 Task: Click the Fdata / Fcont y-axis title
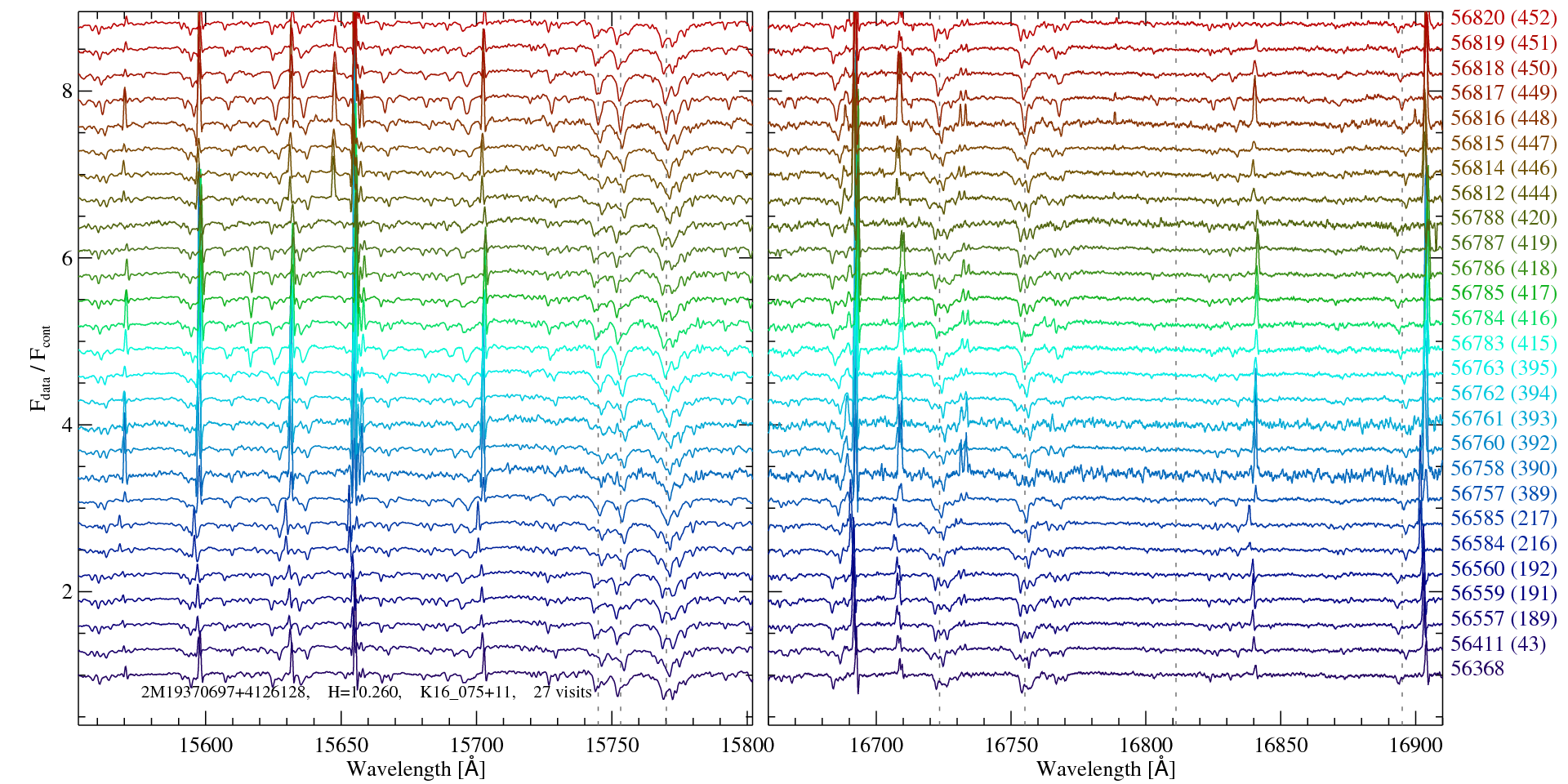click(x=40, y=367)
